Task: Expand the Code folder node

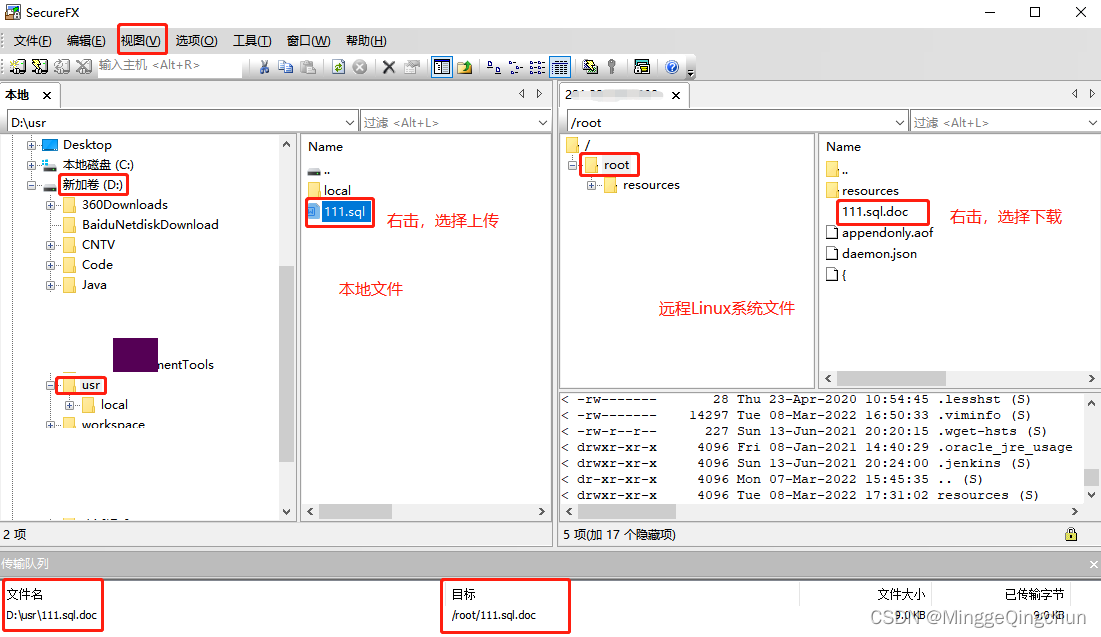Action: (50, 265)
